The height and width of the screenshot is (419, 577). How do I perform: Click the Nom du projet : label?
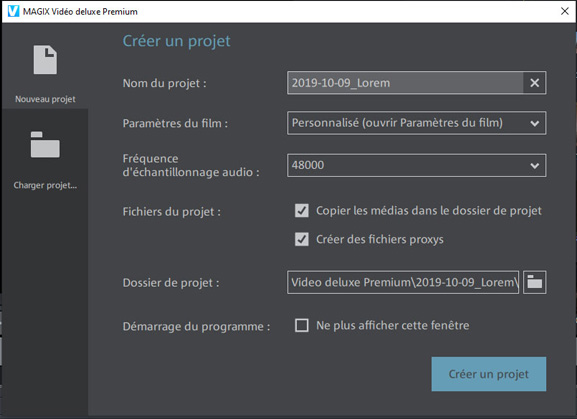[164, 83]
